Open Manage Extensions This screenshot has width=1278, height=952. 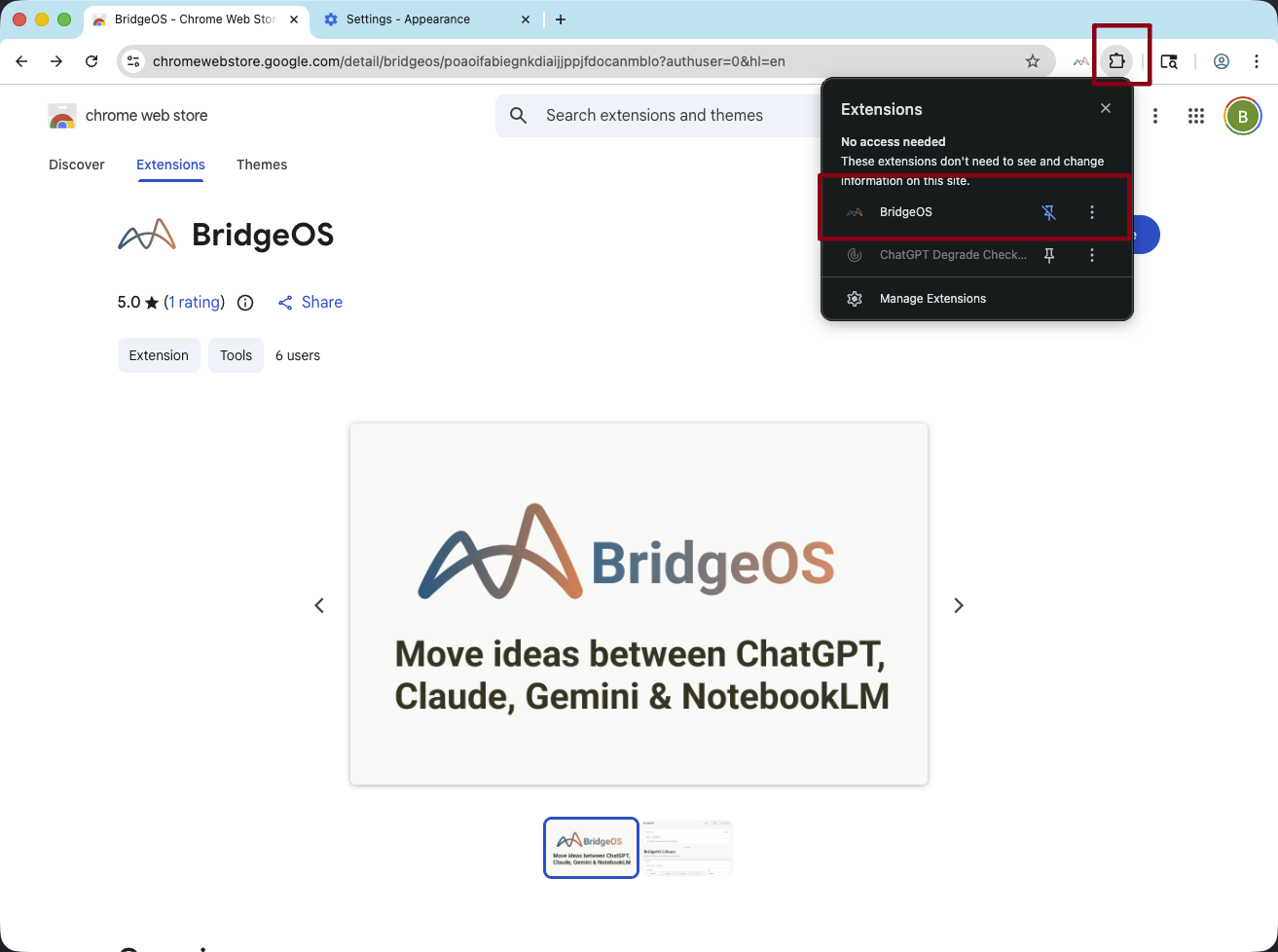point(932,299)
